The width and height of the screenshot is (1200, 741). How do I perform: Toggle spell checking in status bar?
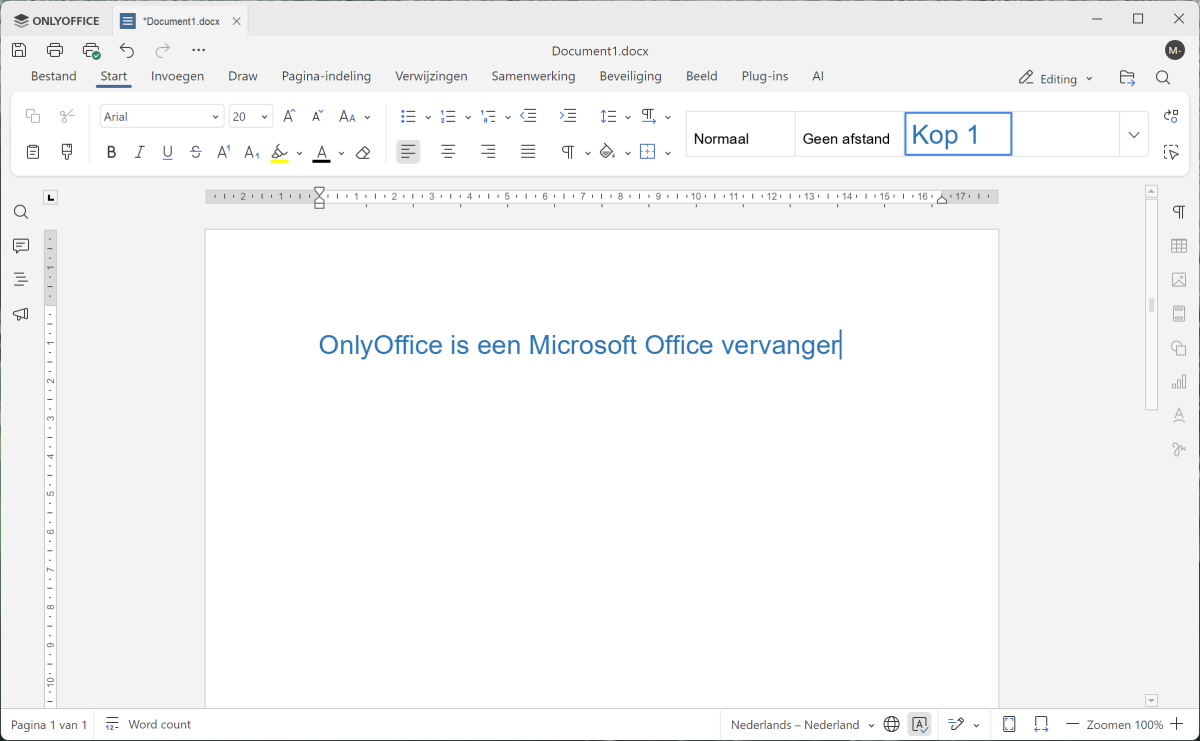919,725
